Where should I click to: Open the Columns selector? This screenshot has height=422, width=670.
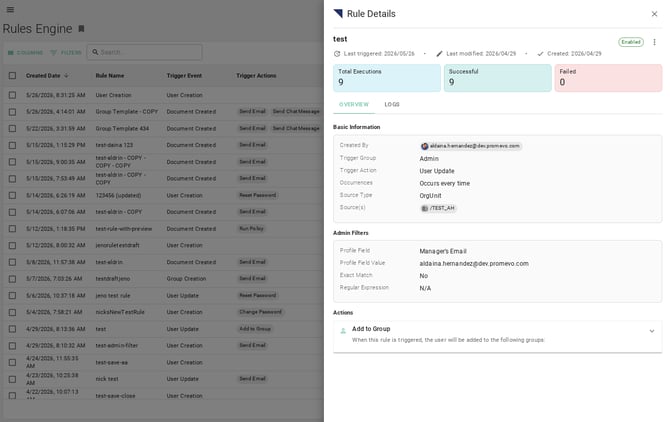click(26, 53)
